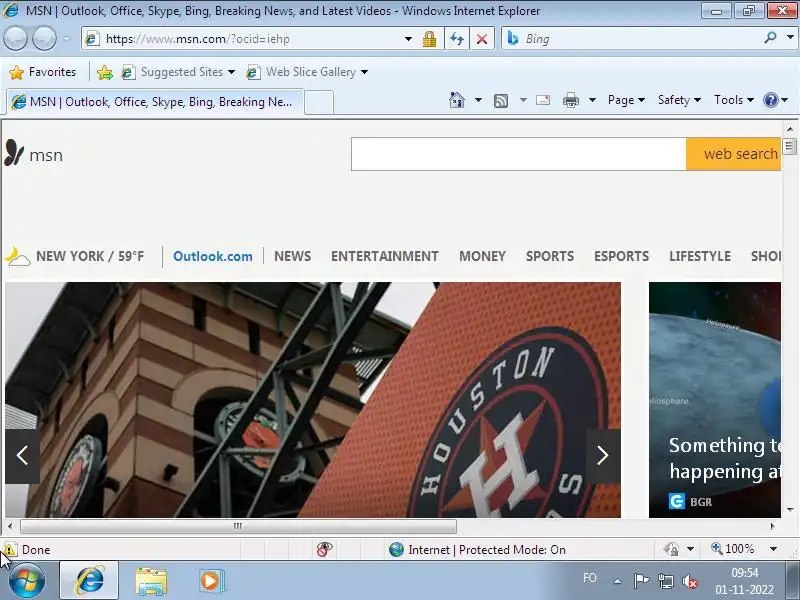800x600 pixels.
Task: Click the vertical scrollbar thumb
Action: 790,146
